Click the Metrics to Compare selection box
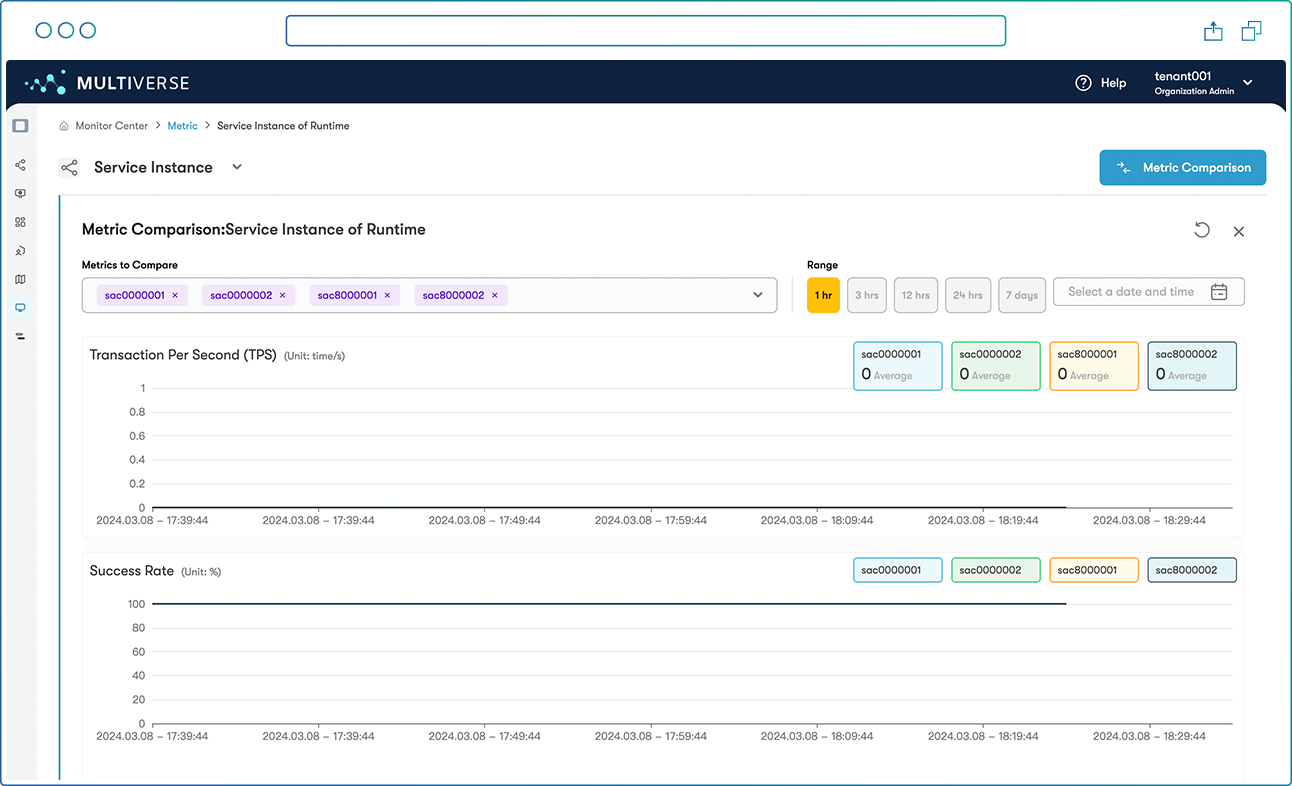The image size is (1292, 786). pos(429,295)
